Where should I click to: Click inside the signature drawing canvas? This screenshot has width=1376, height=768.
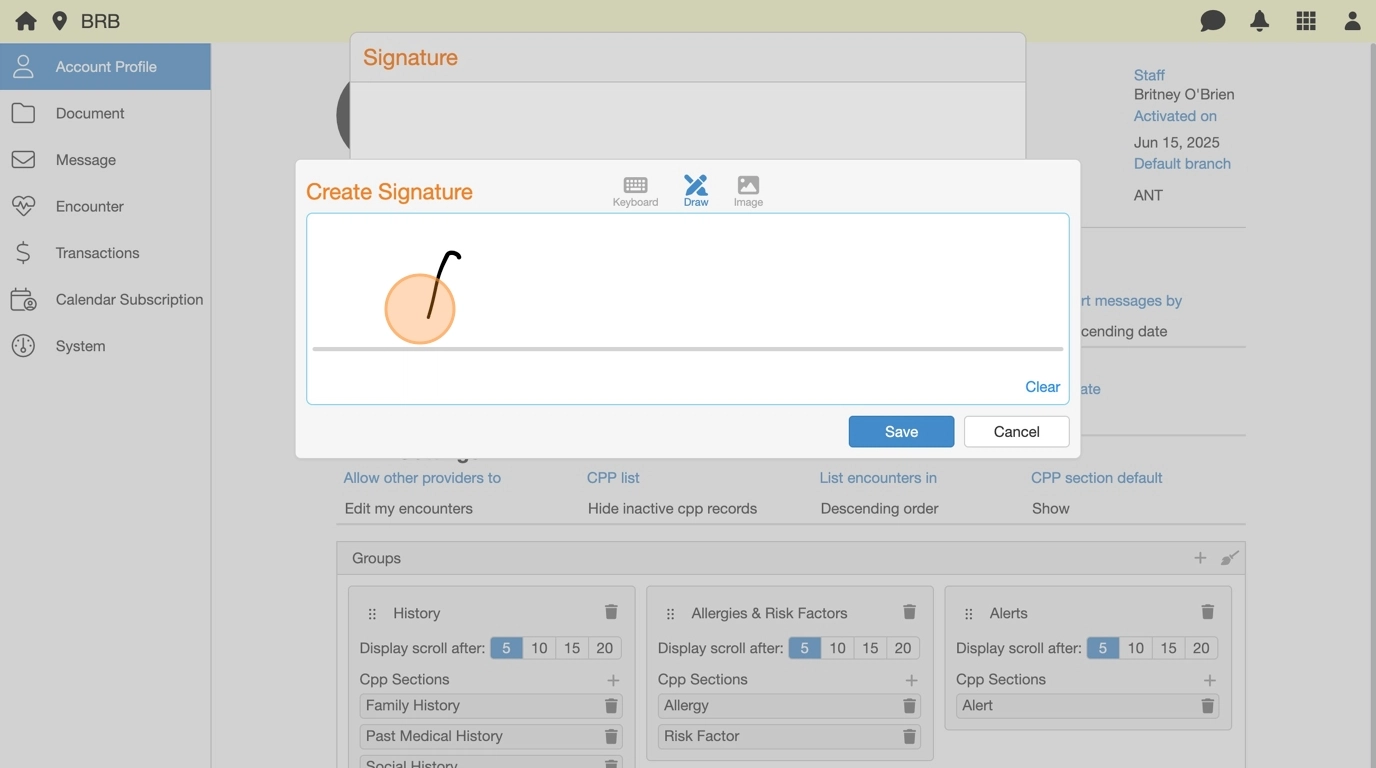700,290
